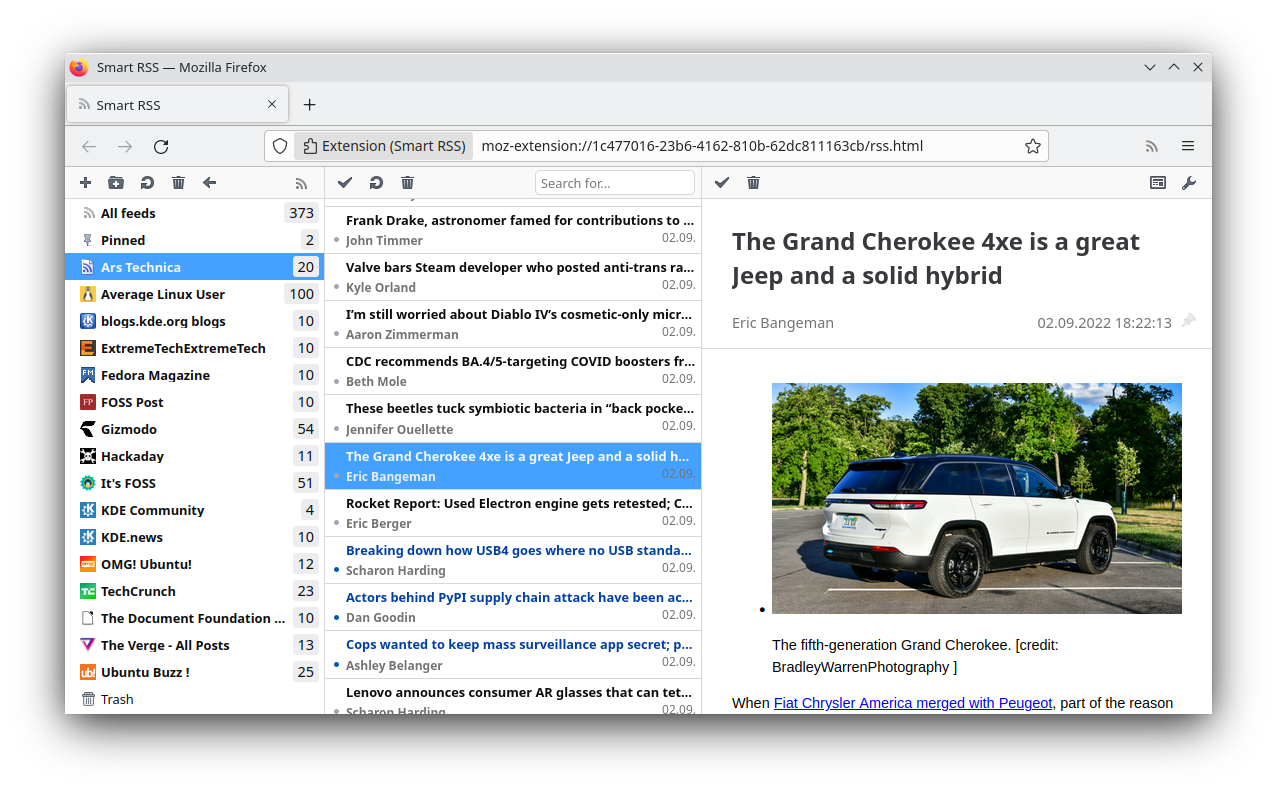Screen dimensions: 1277x791
Task: Open Smart RSS options wrench icon
Action: click(1189, 183)
